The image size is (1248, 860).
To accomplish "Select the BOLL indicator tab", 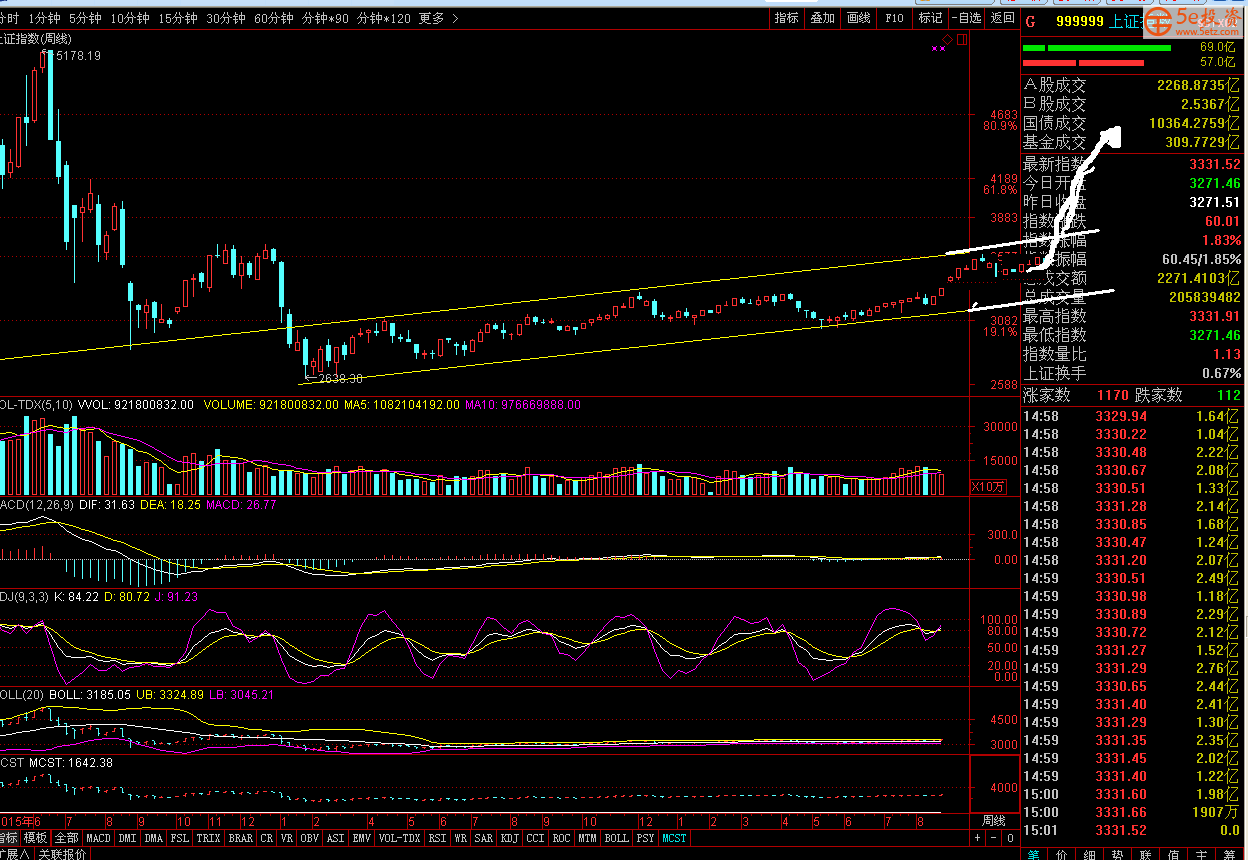I will (x=618, y=838).
